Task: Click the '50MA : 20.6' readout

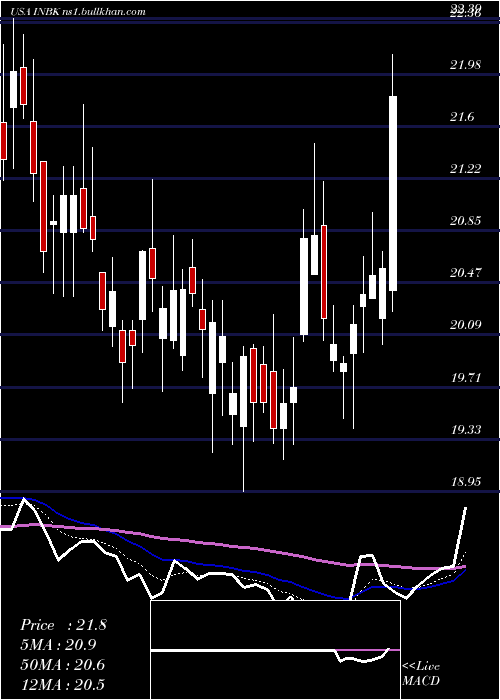Action: tap(62, 665)
